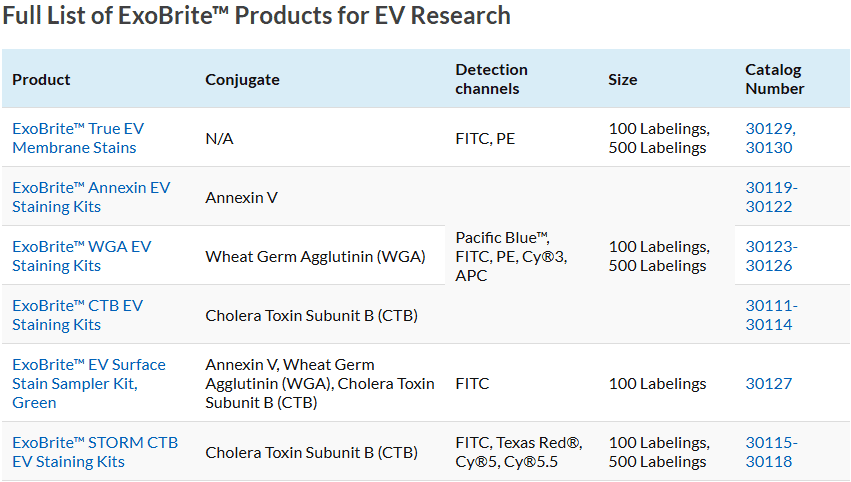Open ExoBrite Annexin EV Staining Kits link

pyautogui.click(x=91, y=197)
